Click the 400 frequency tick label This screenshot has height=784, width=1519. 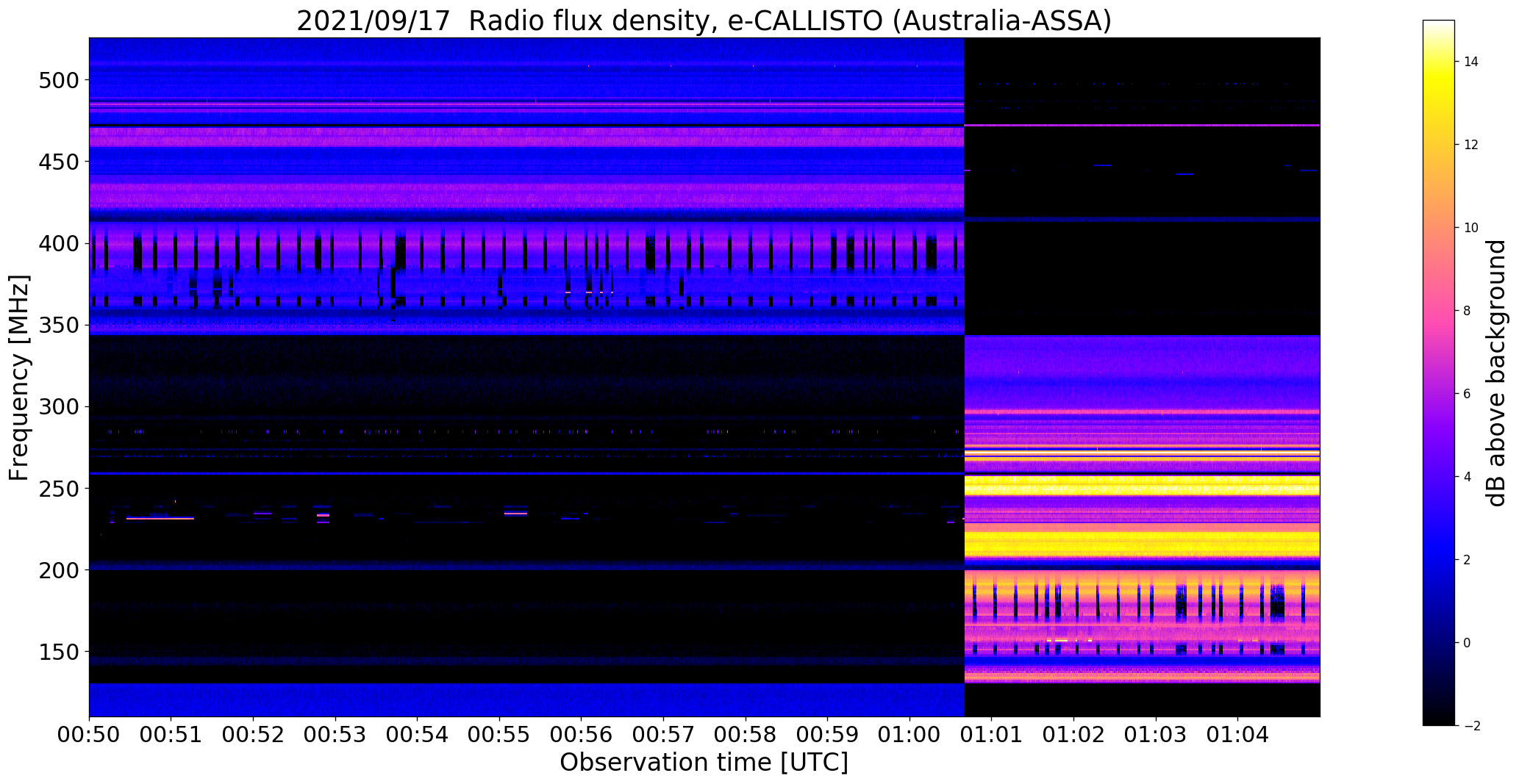(x=58, y=243)
